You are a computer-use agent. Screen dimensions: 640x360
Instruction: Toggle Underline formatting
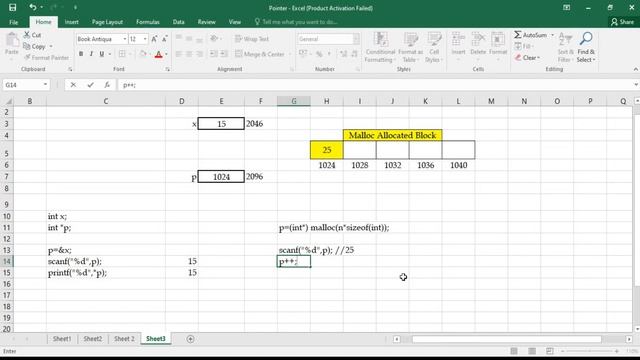(x=102, y=54)
